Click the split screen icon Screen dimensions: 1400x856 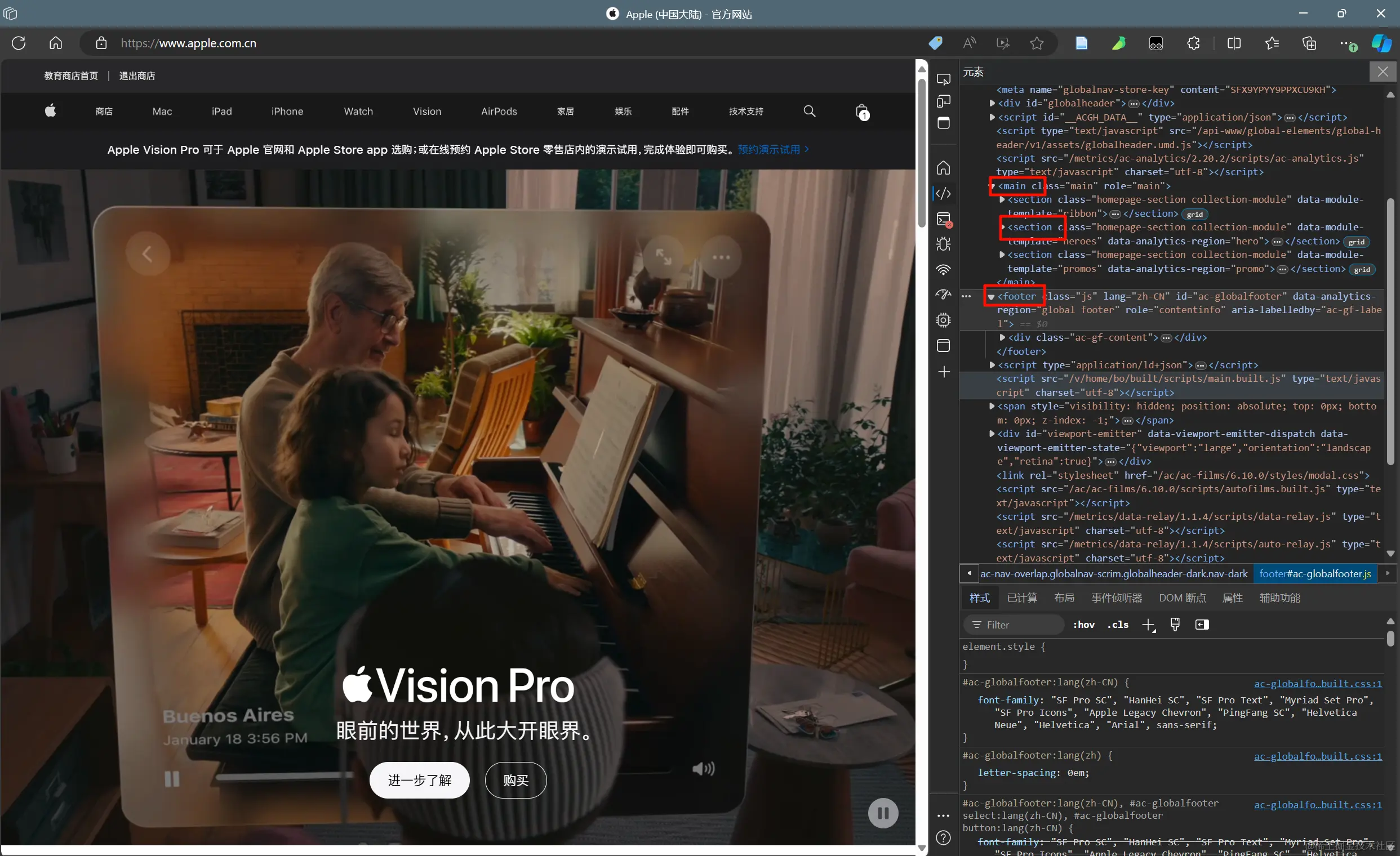click(x=1234, y=43)
